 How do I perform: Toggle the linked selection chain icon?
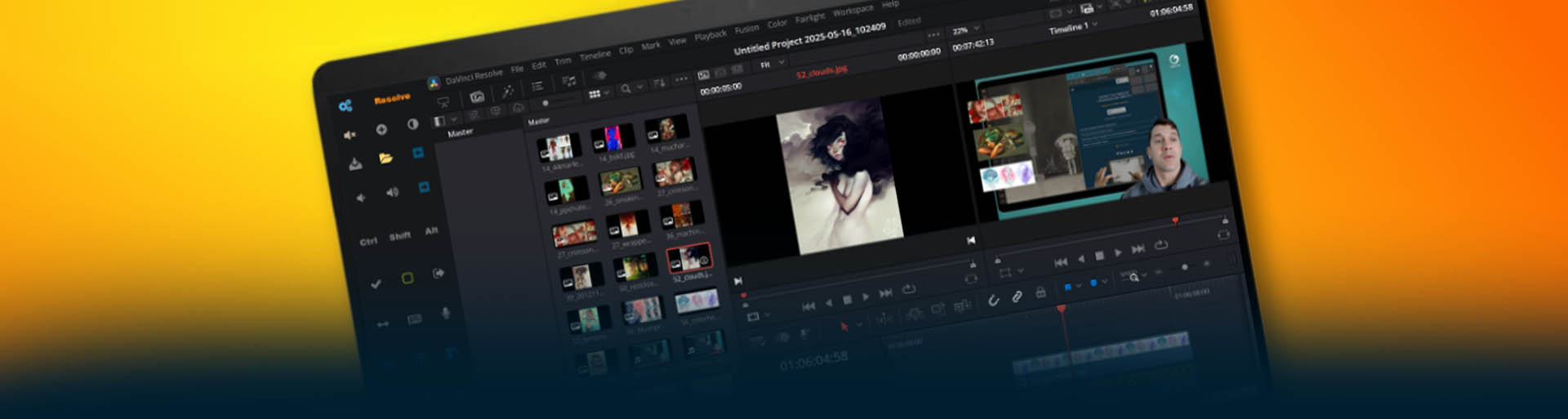click(x=1017, y=296)
